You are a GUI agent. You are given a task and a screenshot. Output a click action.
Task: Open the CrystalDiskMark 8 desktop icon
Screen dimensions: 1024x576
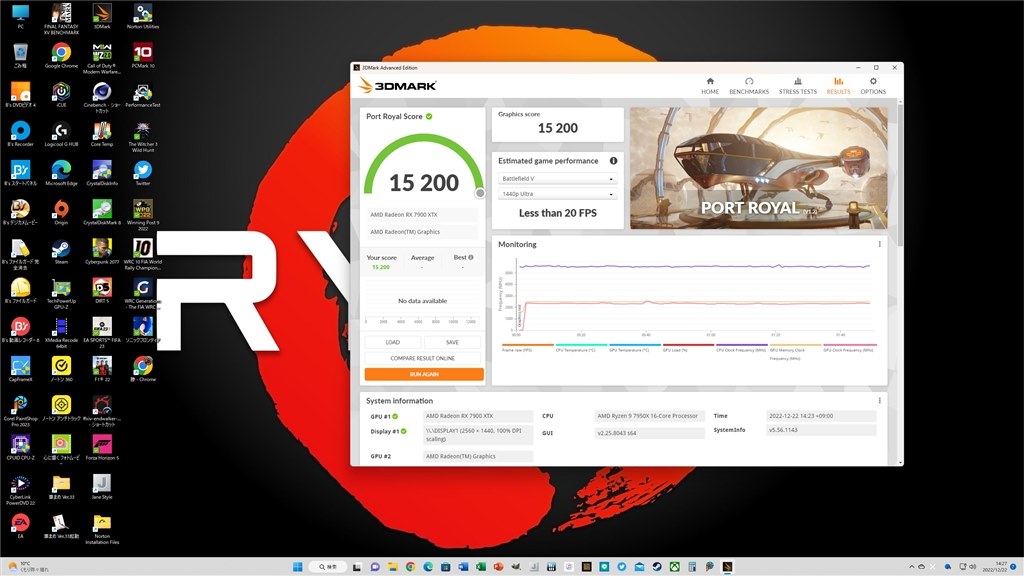102,213
